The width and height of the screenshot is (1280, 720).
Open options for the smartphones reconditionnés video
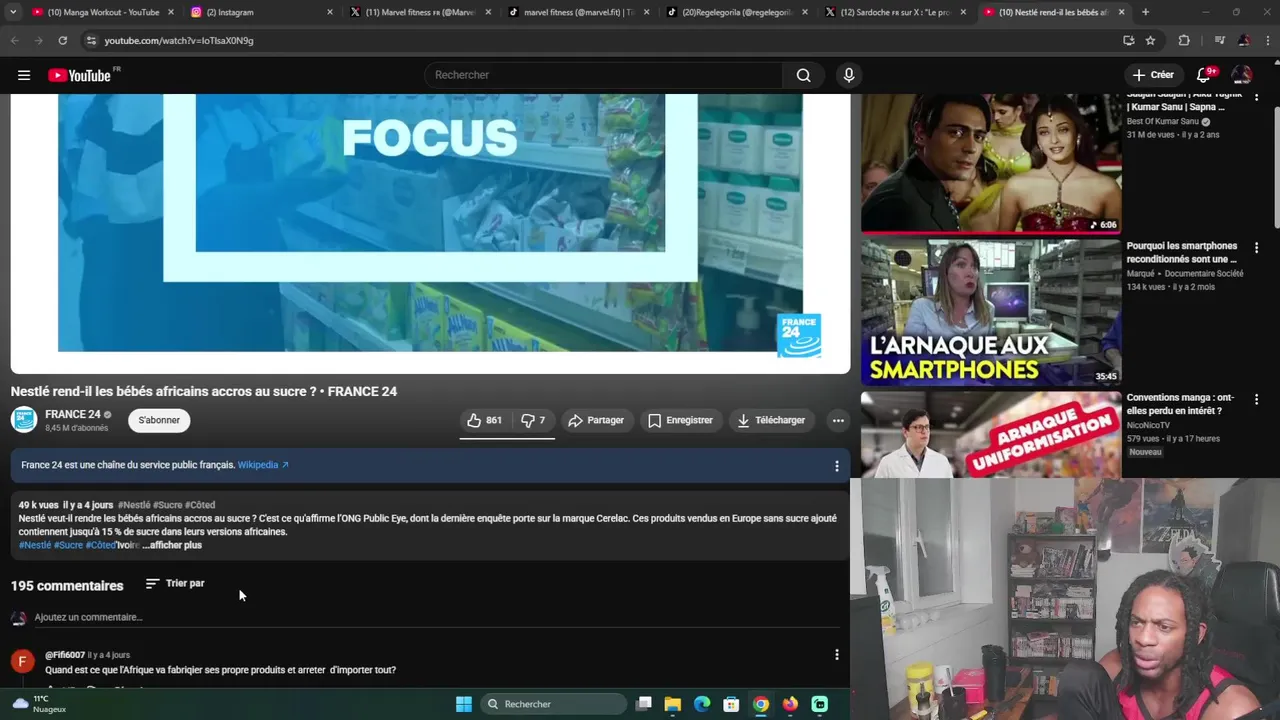[1257, 247]
